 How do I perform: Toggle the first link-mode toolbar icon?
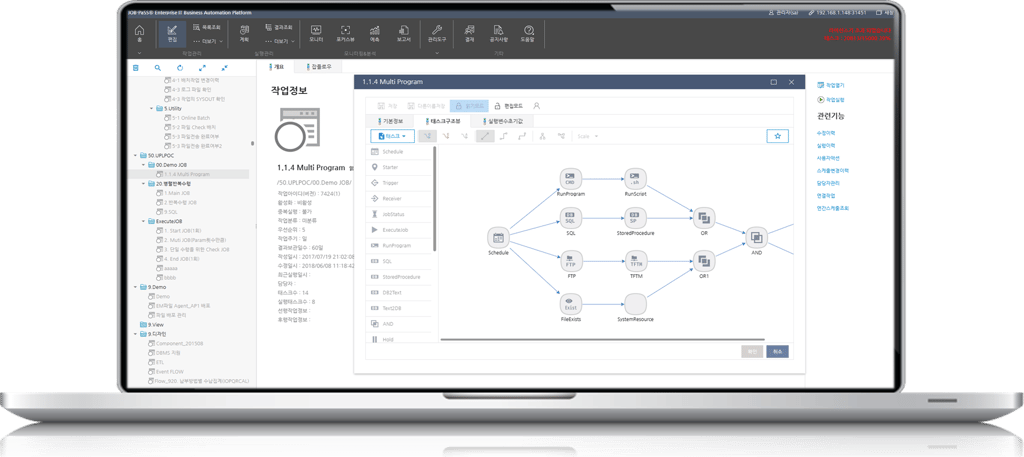[427, 136]
